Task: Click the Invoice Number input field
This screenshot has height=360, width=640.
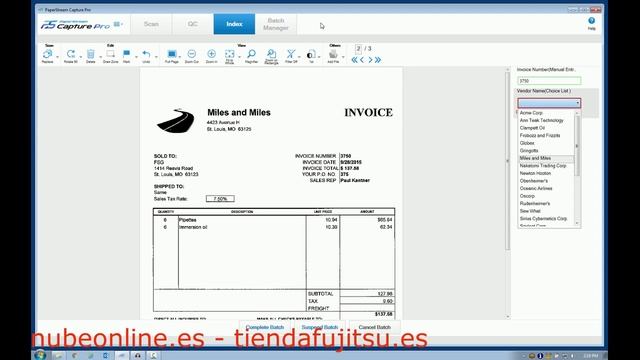Action: click(549, 81)
